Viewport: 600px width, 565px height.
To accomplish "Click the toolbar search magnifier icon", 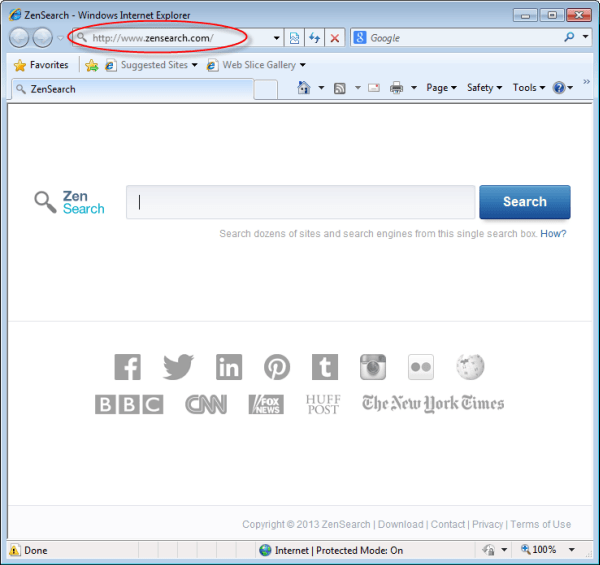I will [x=569, y=37].
